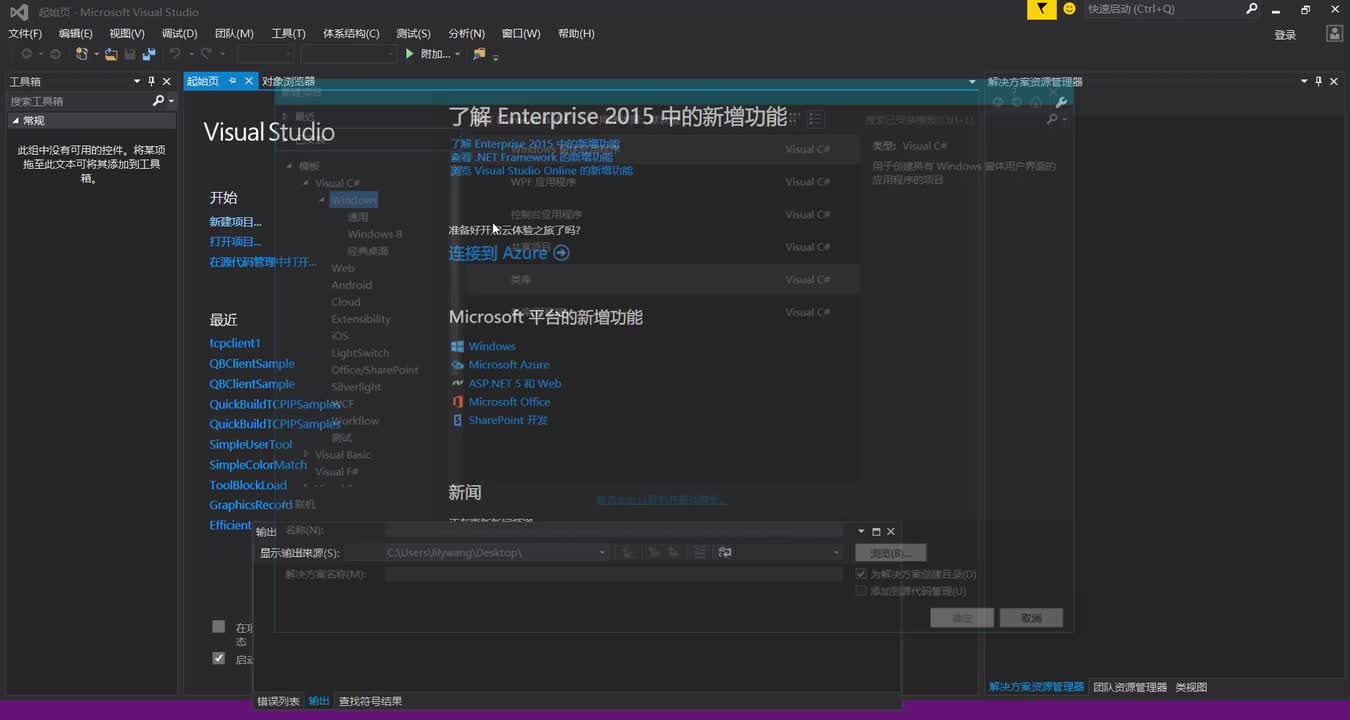
Task: Open the 显示输出来源 dropdown
Action: (602, 552)
